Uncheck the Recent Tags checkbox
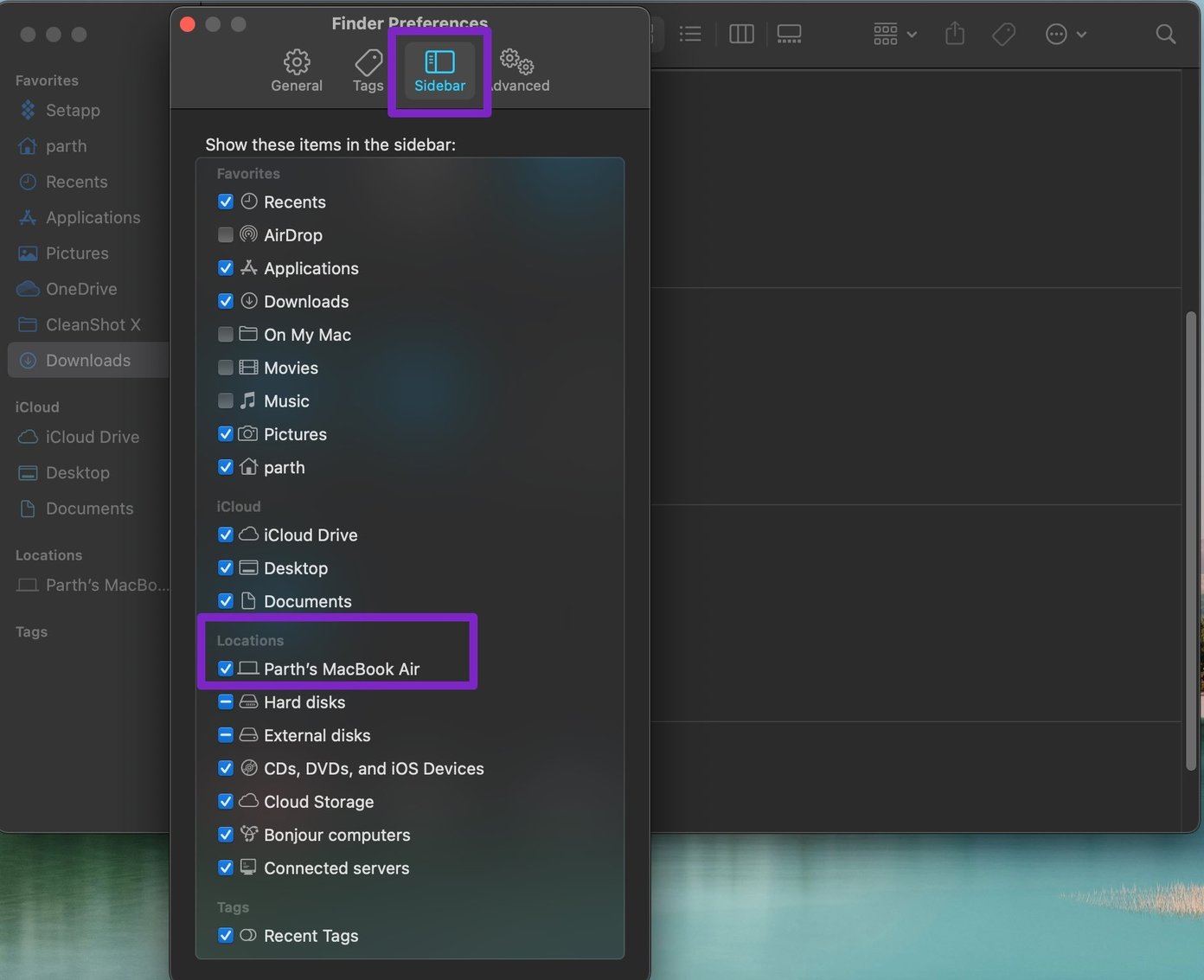The image size is (1204, 980). 226,935
